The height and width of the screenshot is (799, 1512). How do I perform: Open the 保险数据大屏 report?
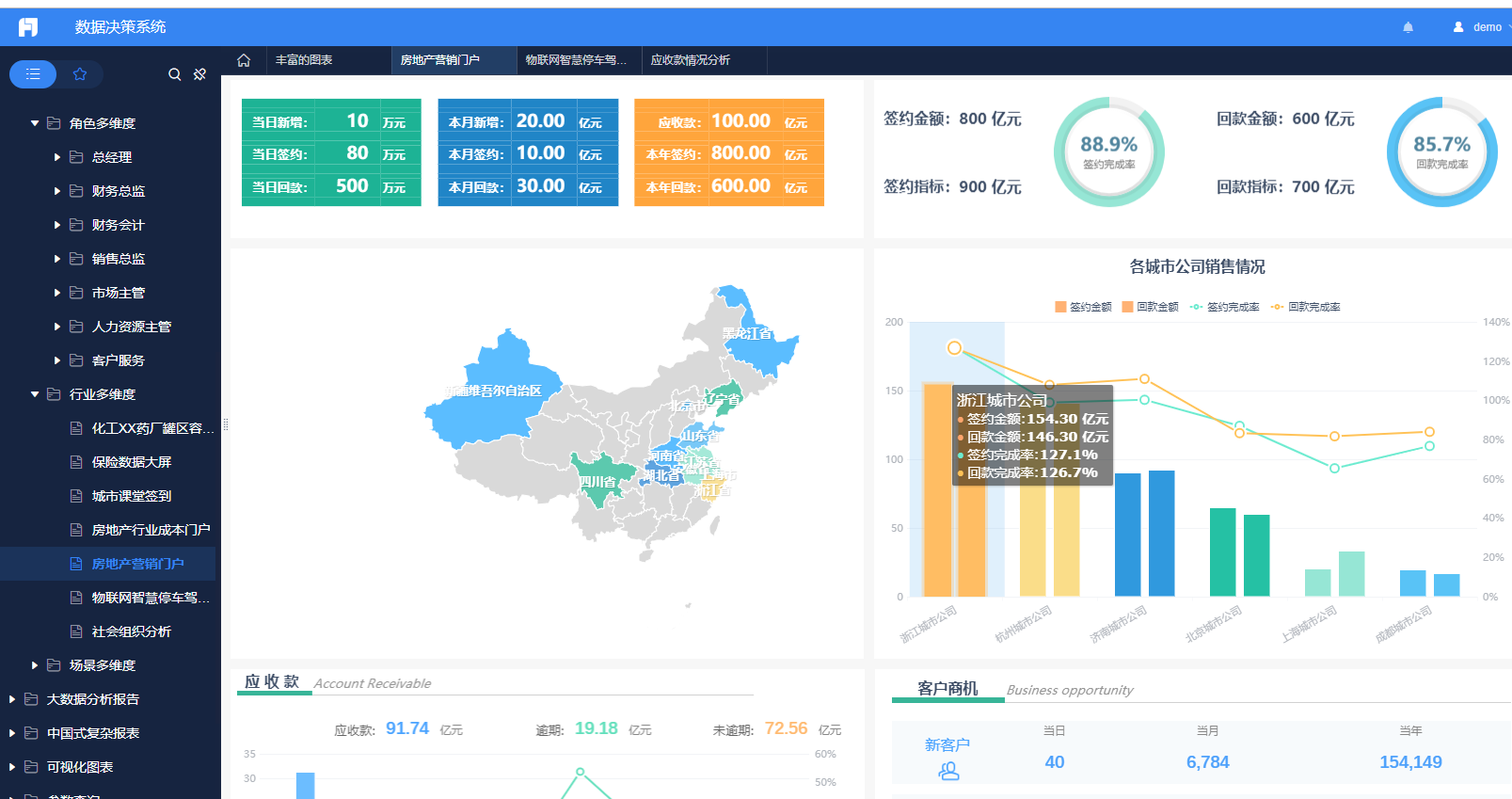click(x=132, y=462)
